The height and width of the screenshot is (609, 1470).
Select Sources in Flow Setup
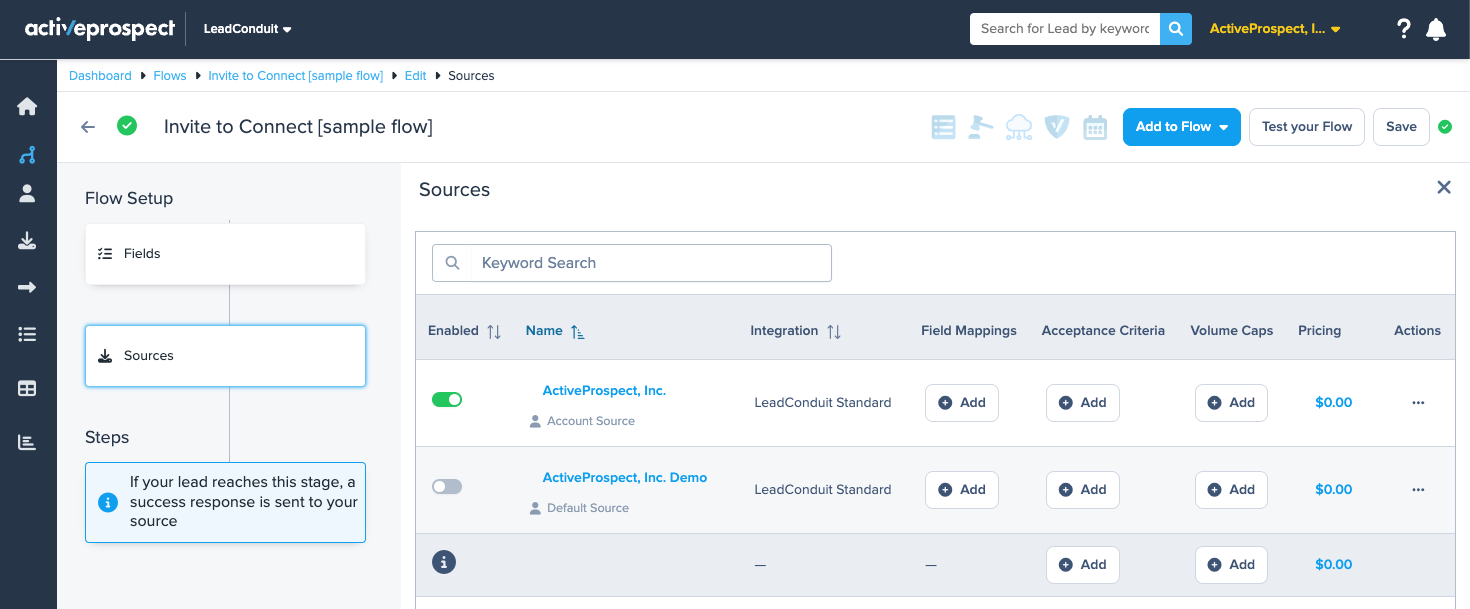[x=225, y=356]
